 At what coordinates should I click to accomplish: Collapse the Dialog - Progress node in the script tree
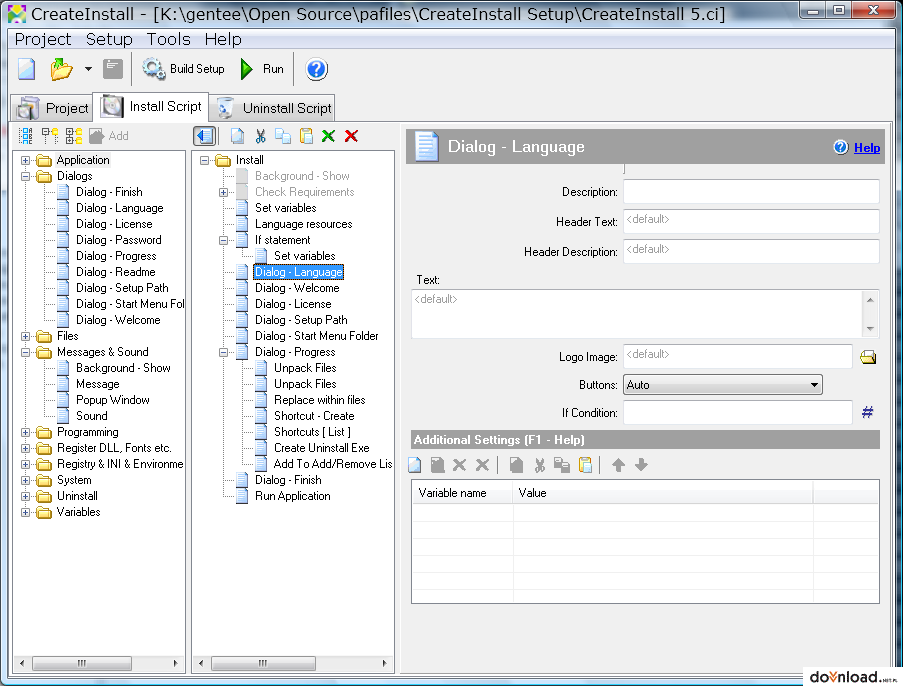point(223,352)
